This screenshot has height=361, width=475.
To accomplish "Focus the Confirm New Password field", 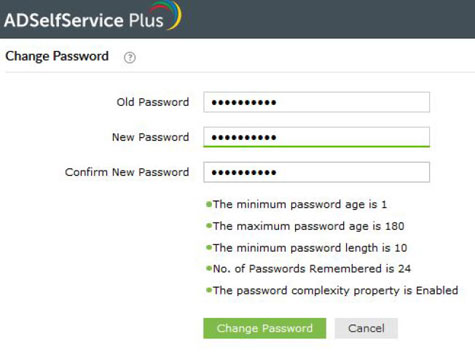I will click(316, 172).
